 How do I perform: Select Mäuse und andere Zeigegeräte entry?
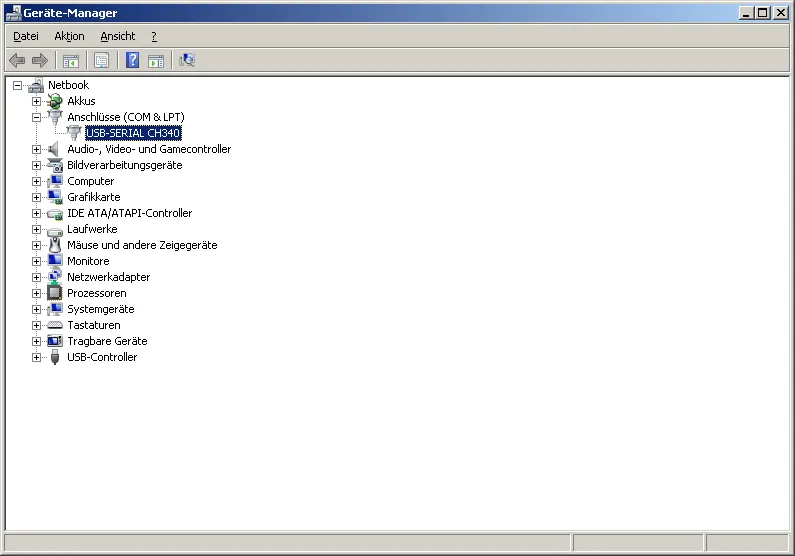pyautogui.click(x=141, y=245)
